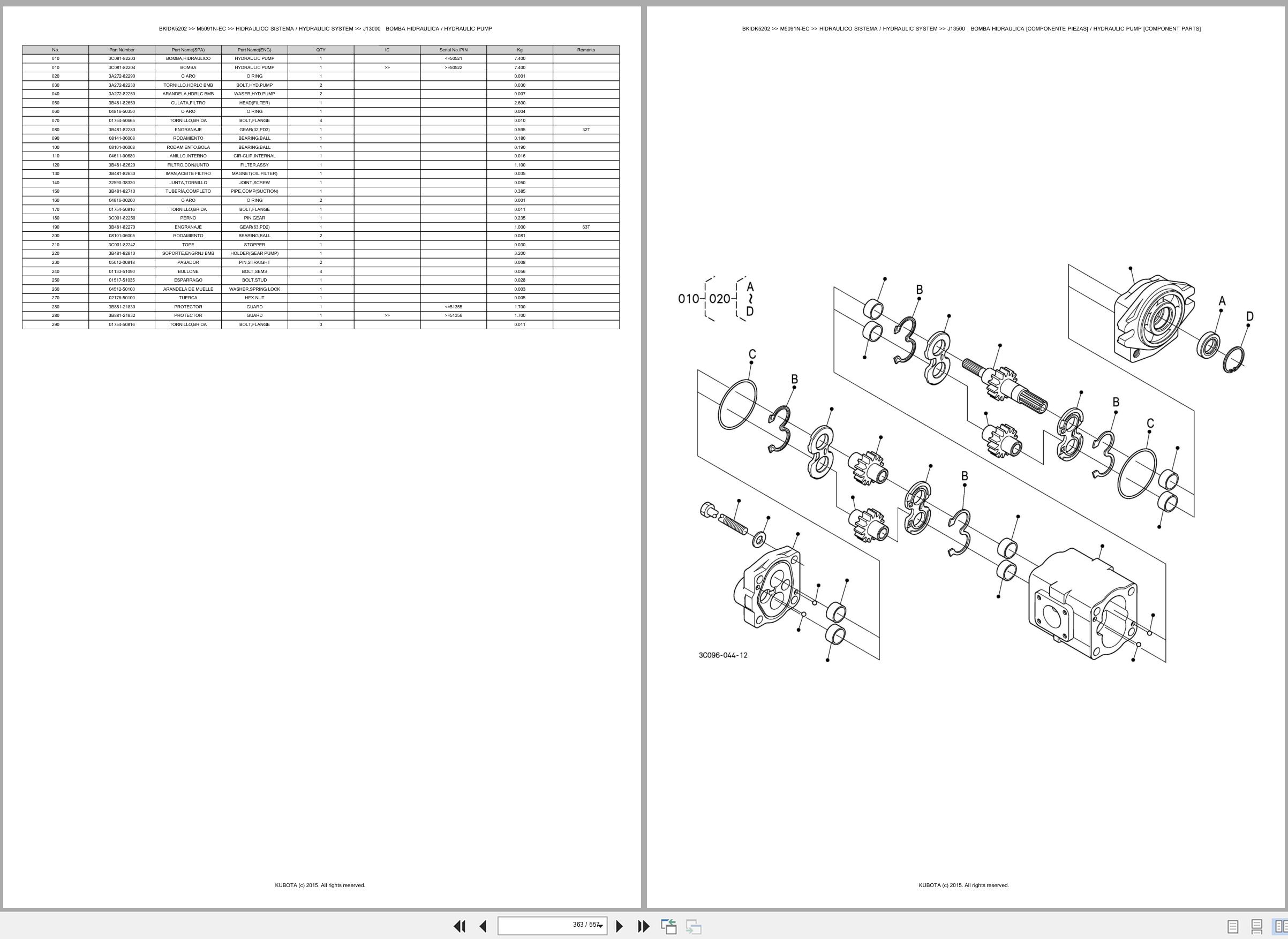Click the Serial No./PIN column header
Screen dimensions: 1288x939
453,50
